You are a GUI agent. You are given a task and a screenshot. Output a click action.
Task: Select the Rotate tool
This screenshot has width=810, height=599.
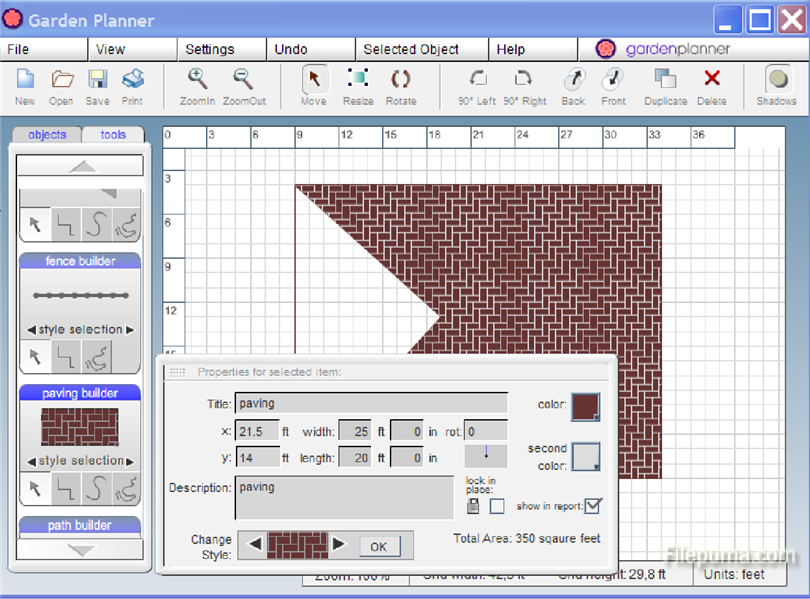401,80
